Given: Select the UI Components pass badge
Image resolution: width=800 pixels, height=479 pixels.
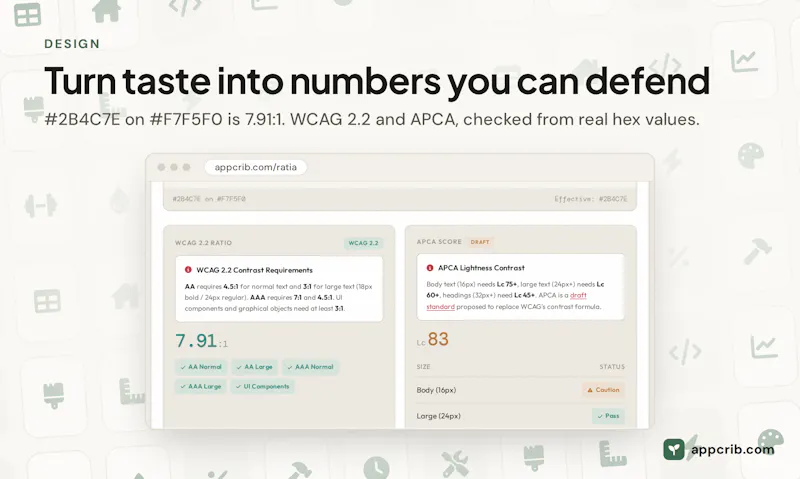Looking at the screenshot, I should point(262,386).
